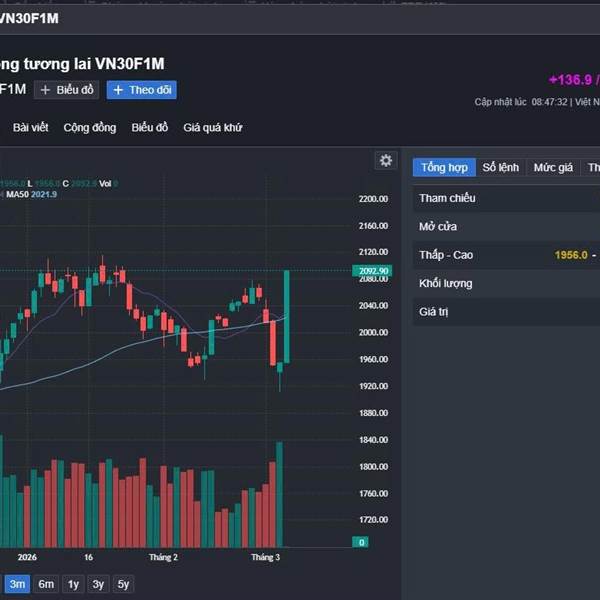Open chart settings gear icon

pos(386,161)
